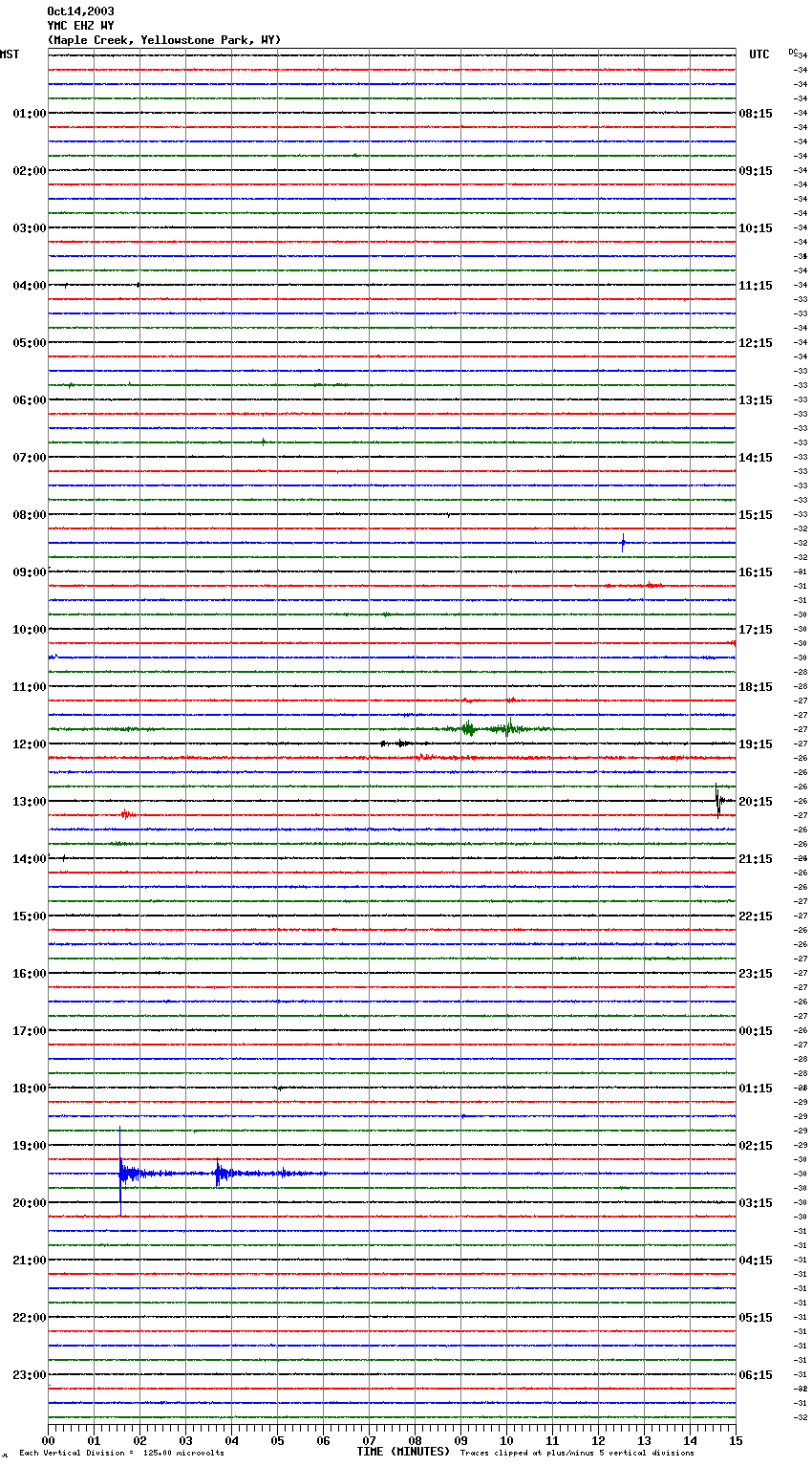
Task: Select the MST hour label '13:00'
Action: pyautogui.click(x=30, y=802)
